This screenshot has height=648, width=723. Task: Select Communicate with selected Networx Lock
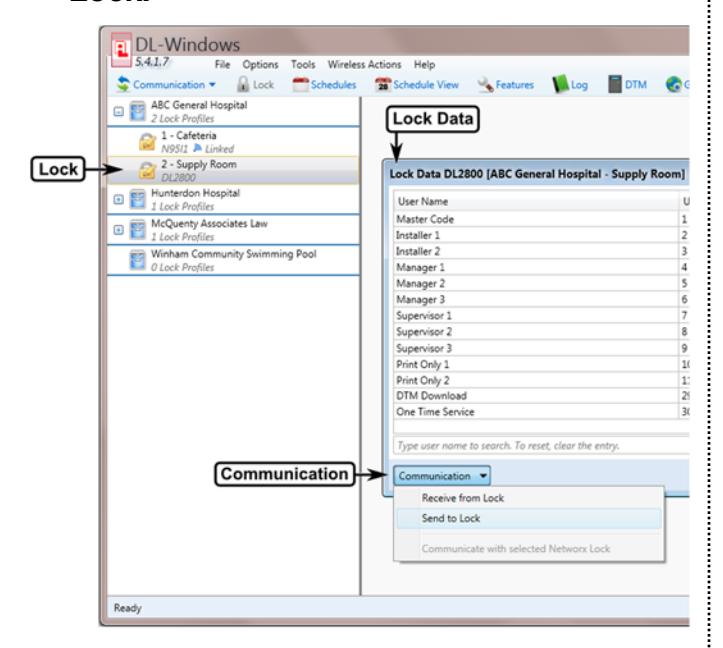(528, 549)
